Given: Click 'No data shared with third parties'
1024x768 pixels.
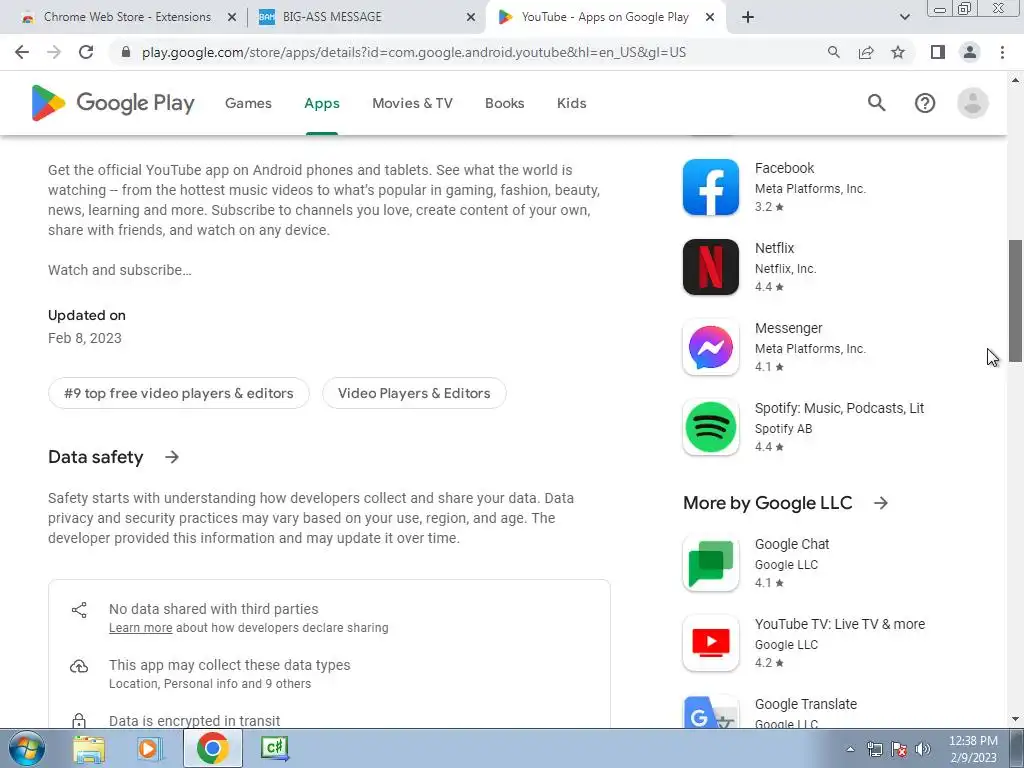Looking at the screenshot, I should coord(214,609).
